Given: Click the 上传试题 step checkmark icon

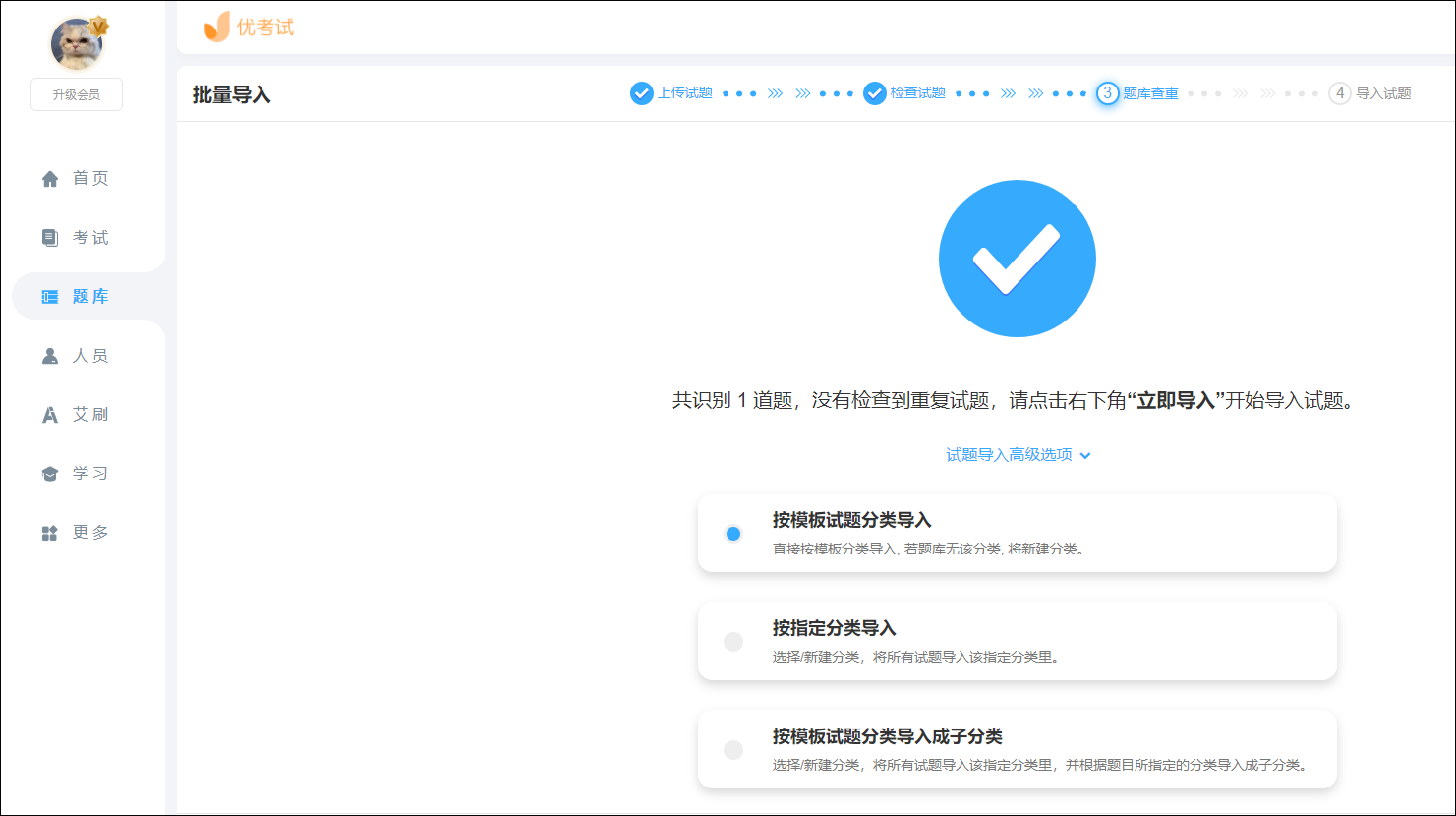Looking at the screenshot, I should click(642, 93).
